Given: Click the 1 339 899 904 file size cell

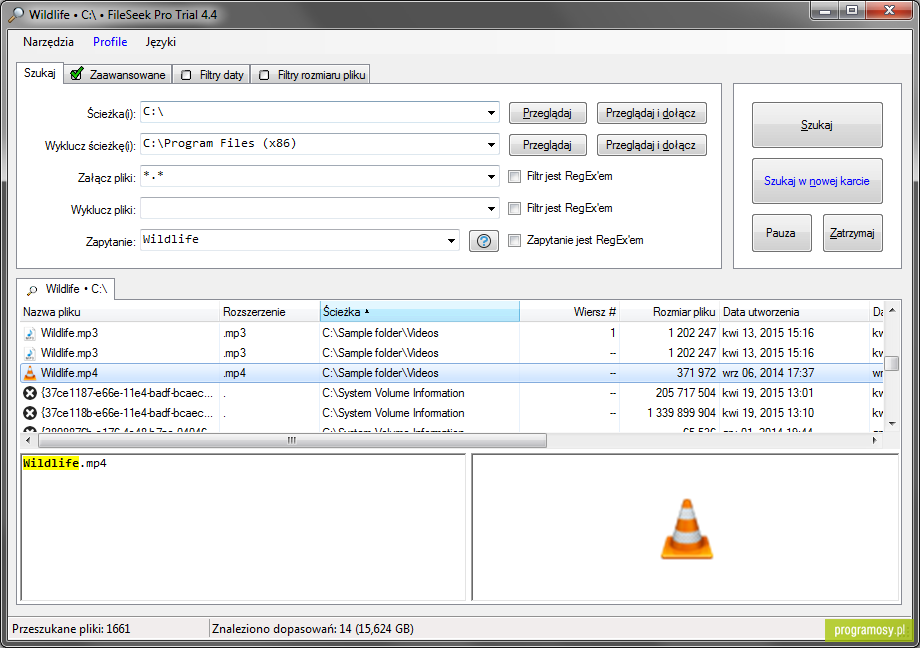Looking at the screenshot, I should [681, 413].
